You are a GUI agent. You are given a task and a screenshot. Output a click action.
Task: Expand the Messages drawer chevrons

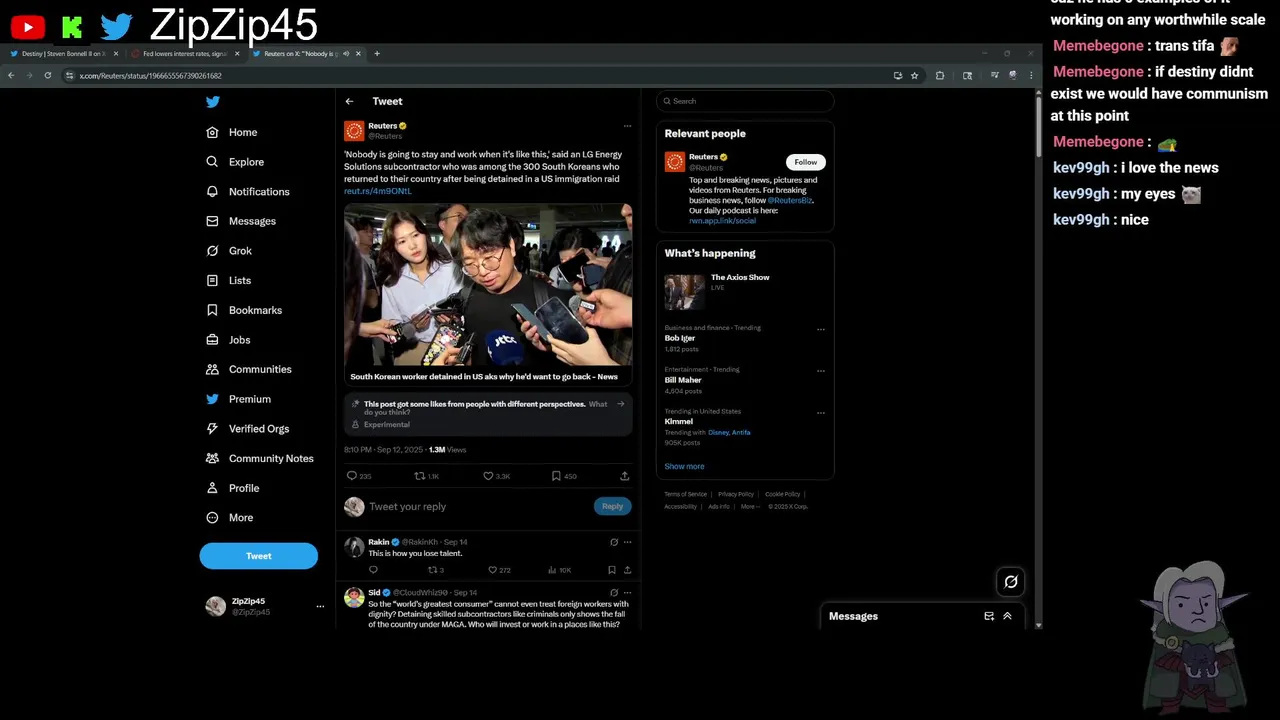click(1007, 616)
